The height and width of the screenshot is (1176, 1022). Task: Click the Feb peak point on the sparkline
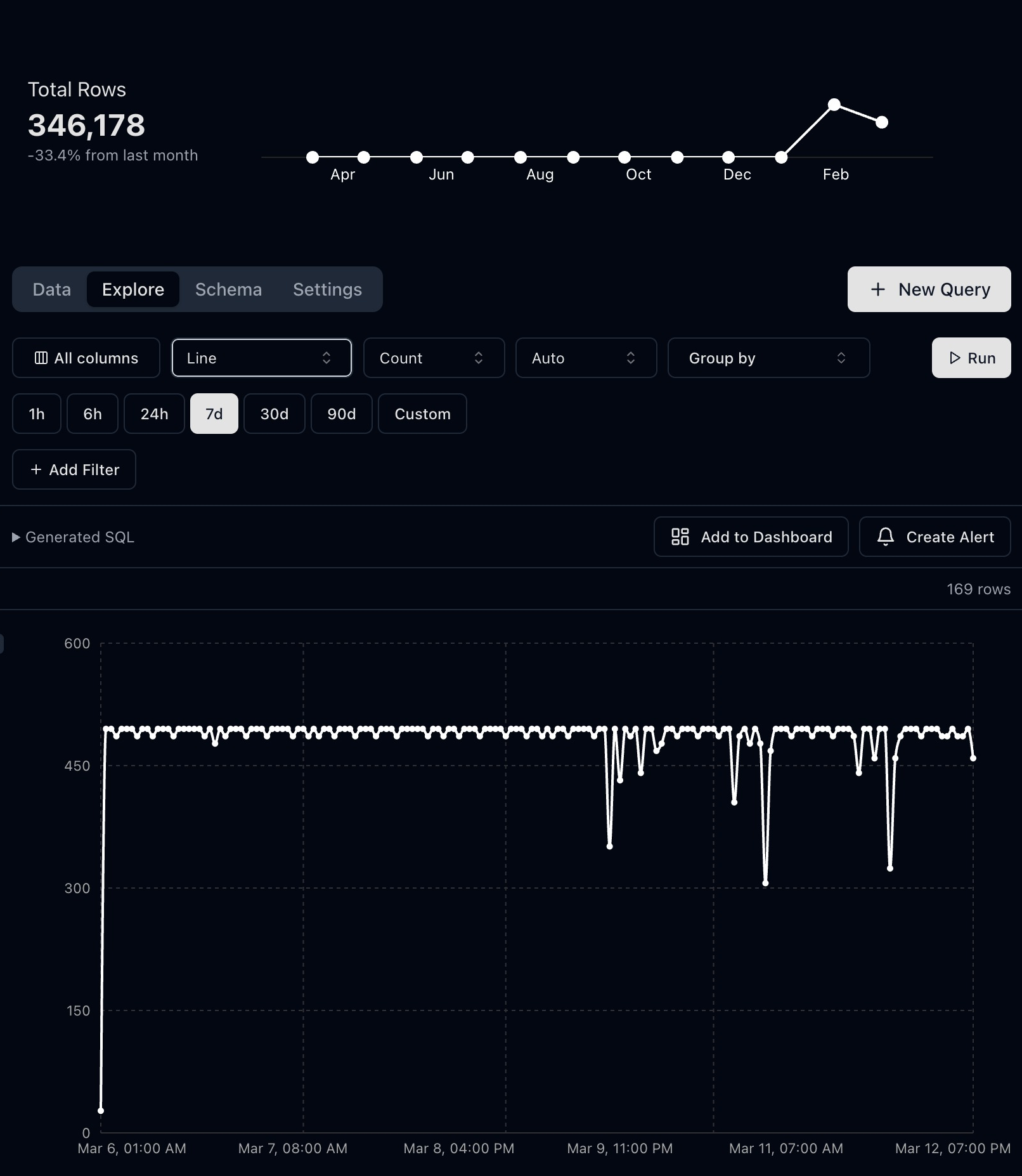[x=834, y=104]
